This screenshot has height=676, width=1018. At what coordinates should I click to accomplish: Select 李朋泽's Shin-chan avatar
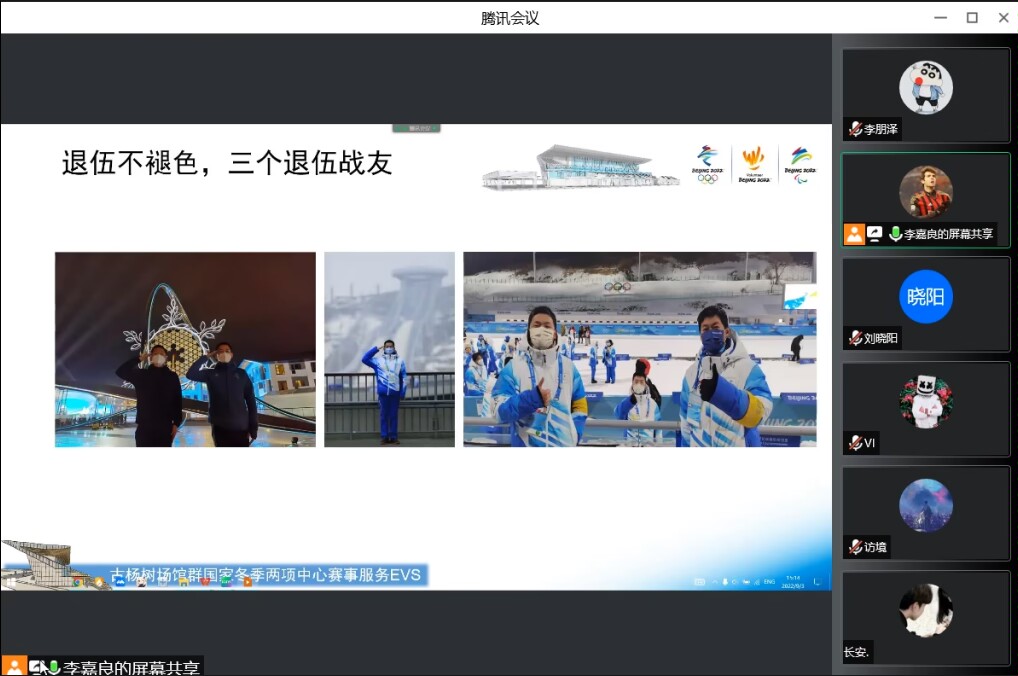[925, 87]
